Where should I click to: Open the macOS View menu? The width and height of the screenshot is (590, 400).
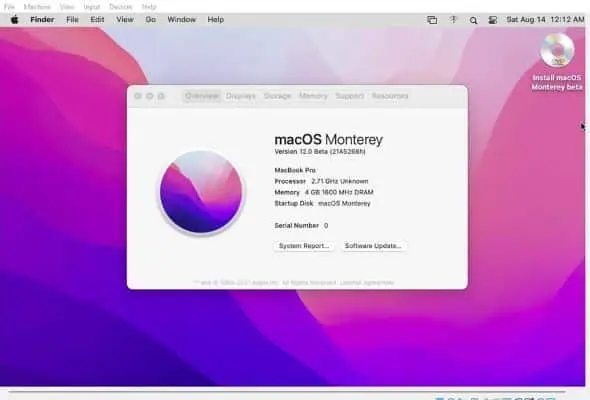pyautogui.click(x=125, y=20)
